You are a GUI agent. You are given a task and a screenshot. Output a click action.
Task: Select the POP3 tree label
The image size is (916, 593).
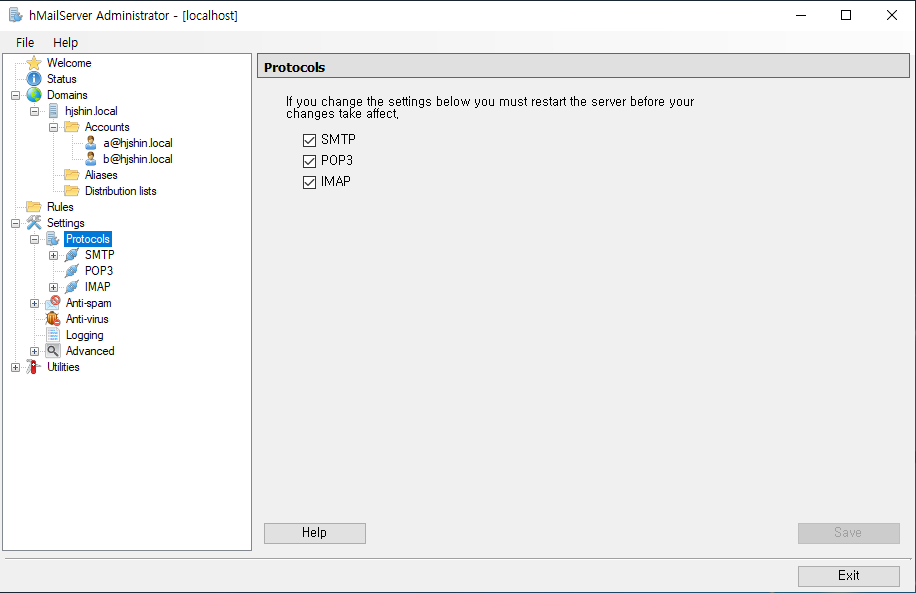click(x=99, y=271)
